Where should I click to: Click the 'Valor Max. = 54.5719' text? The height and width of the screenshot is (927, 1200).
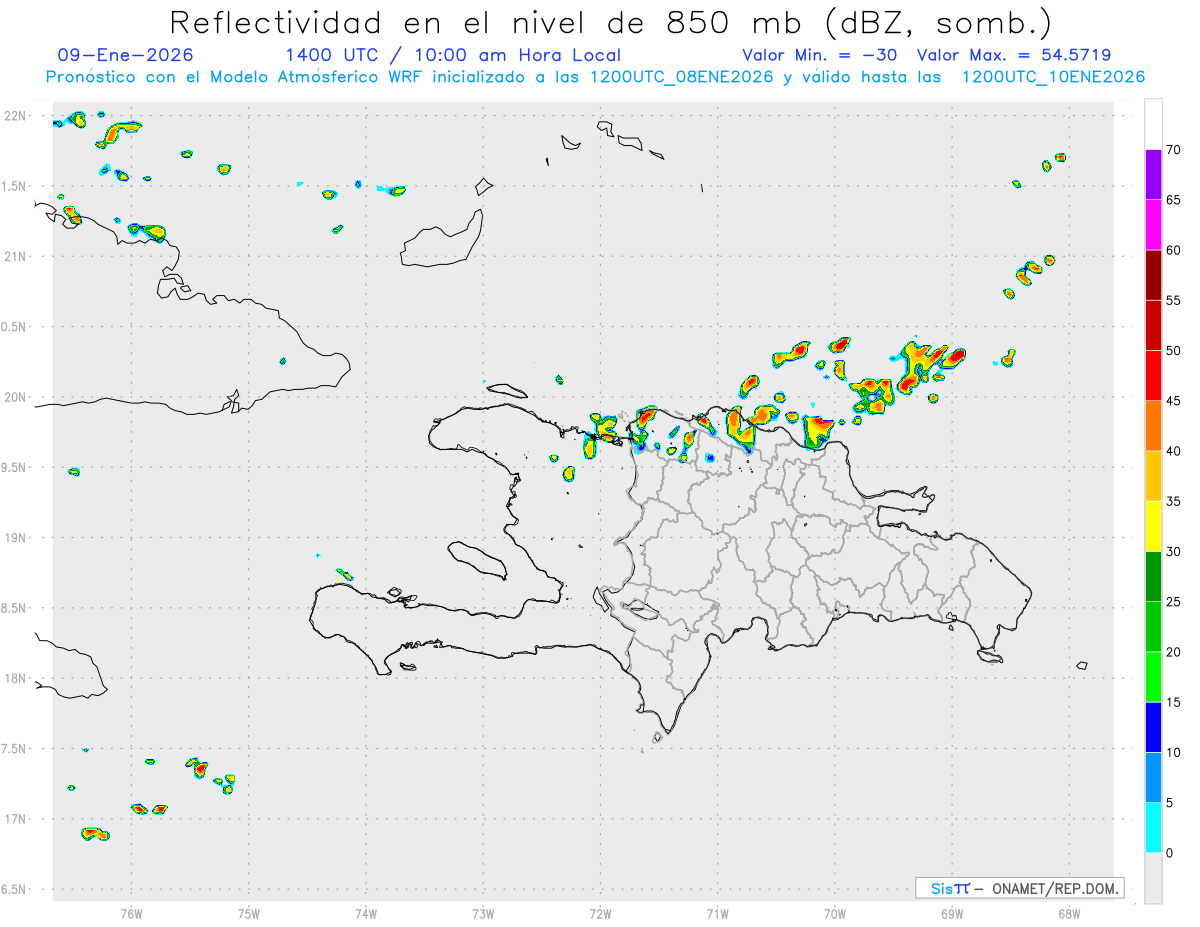[x=1013, y=55]
